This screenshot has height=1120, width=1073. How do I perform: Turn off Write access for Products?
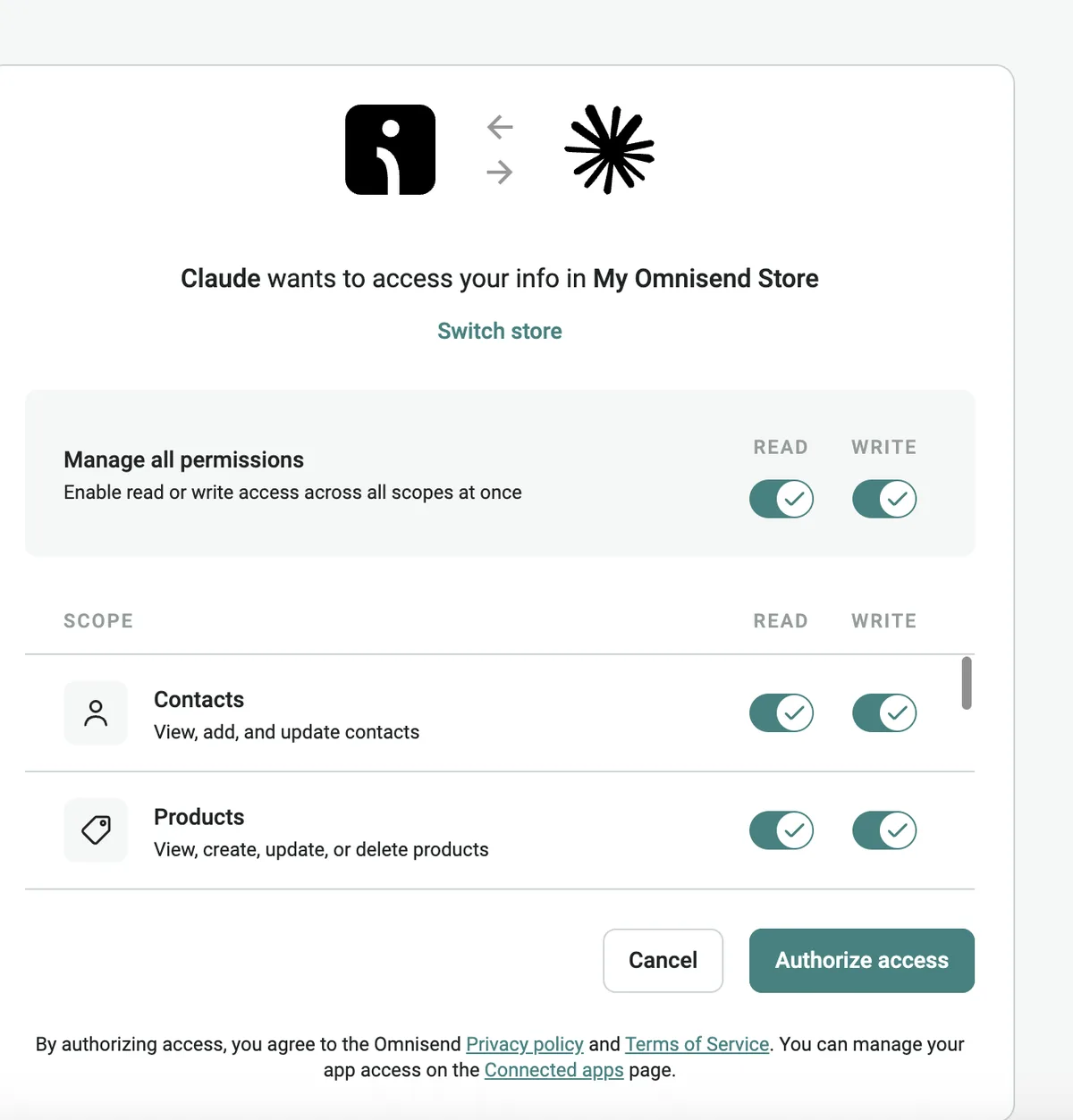(x=884, y=830)
